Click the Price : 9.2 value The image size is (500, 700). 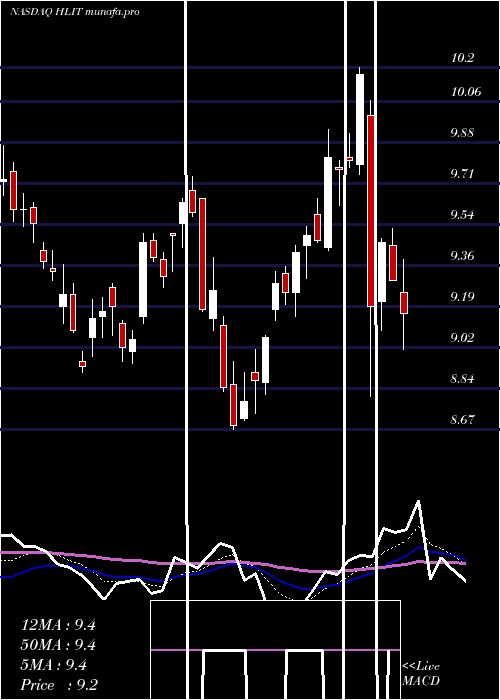59,685
